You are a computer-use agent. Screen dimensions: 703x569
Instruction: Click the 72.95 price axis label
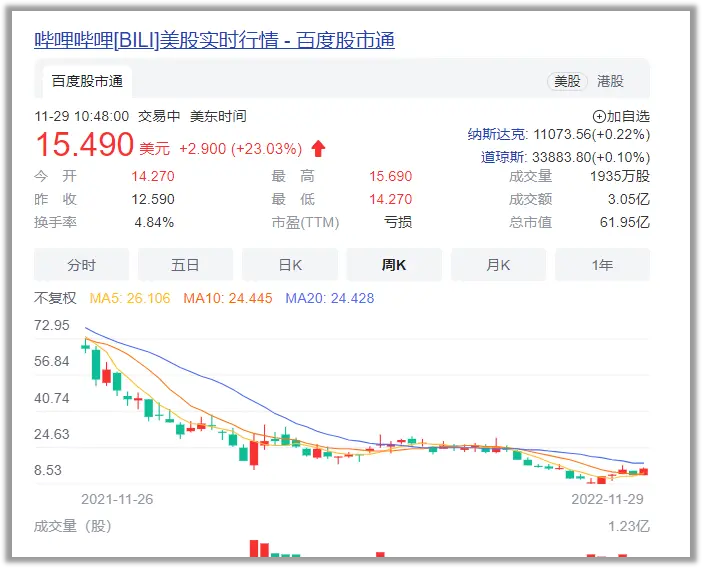[x=52, y=325]
